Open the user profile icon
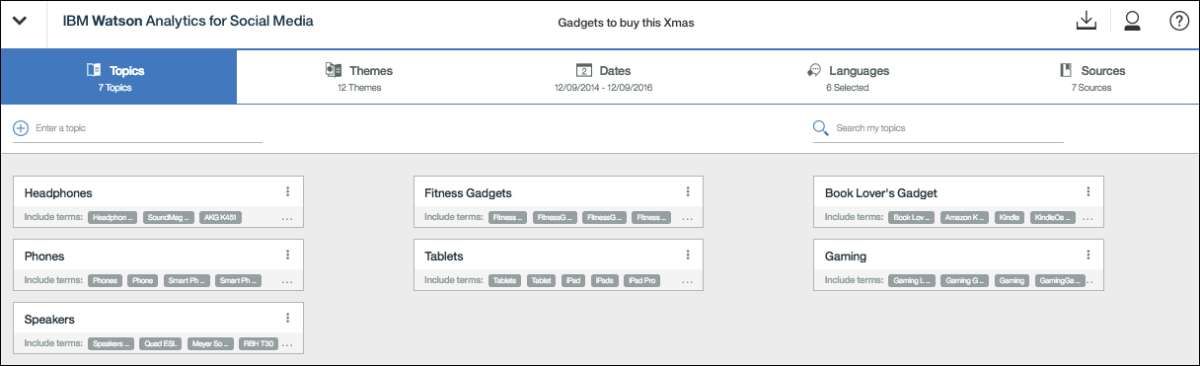Screen dimensions: 1200x366 click(1132, 22)
